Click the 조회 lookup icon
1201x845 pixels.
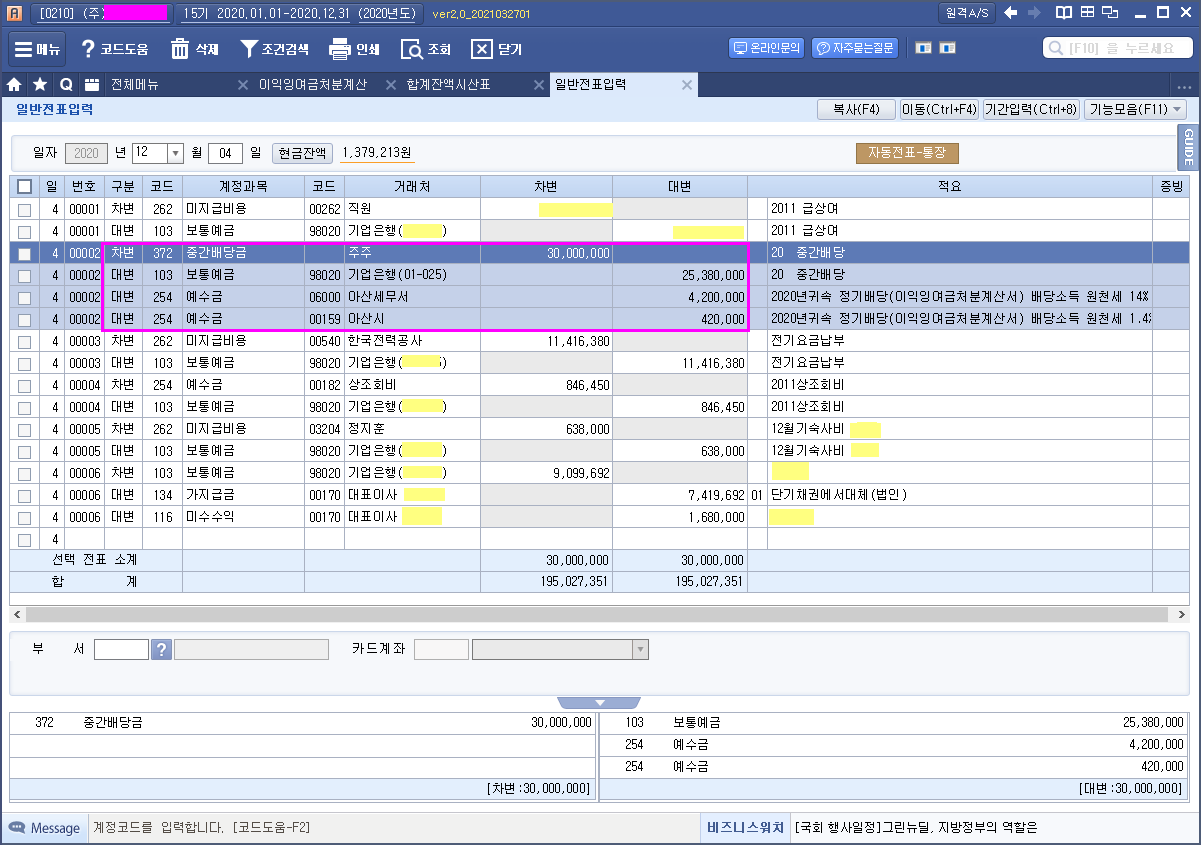click(x=412, y=49)
